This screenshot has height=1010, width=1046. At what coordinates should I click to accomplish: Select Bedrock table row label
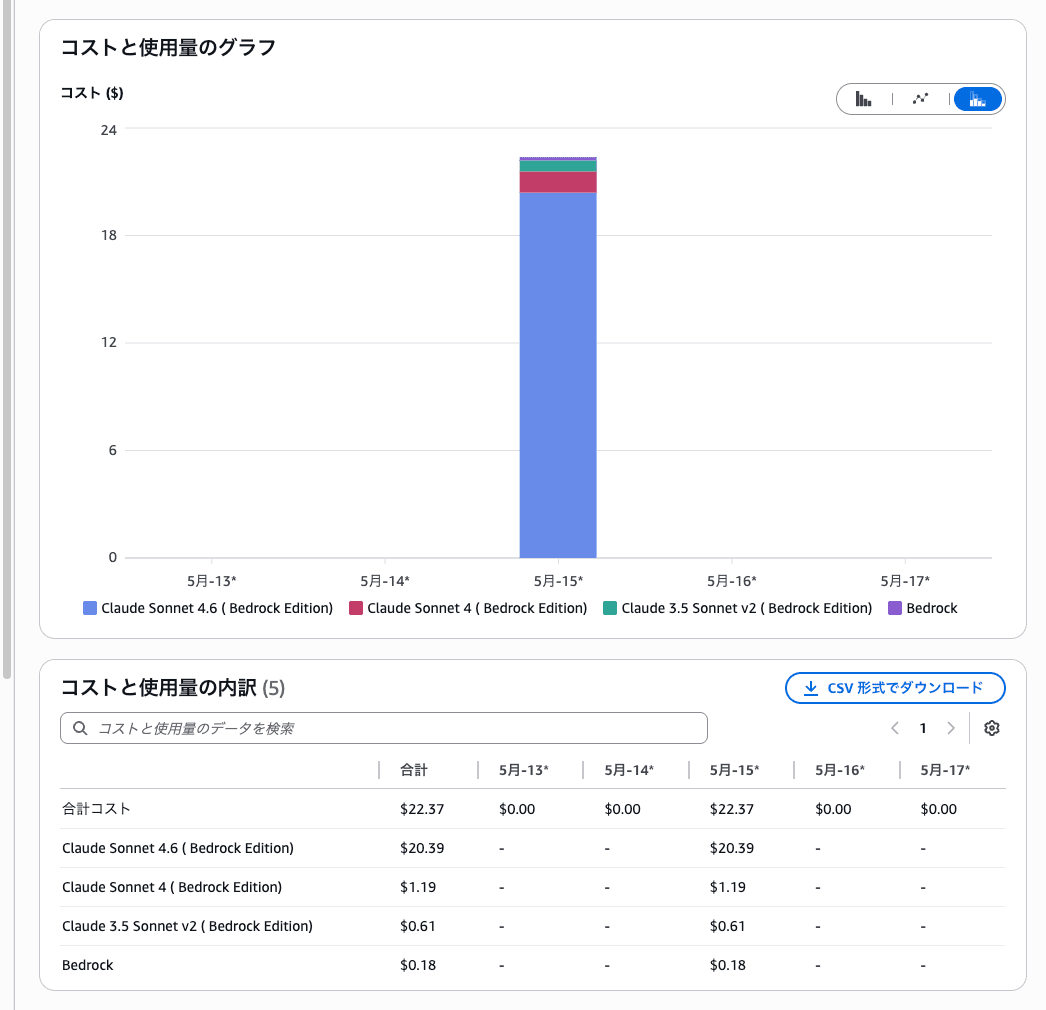coord(87,965)
